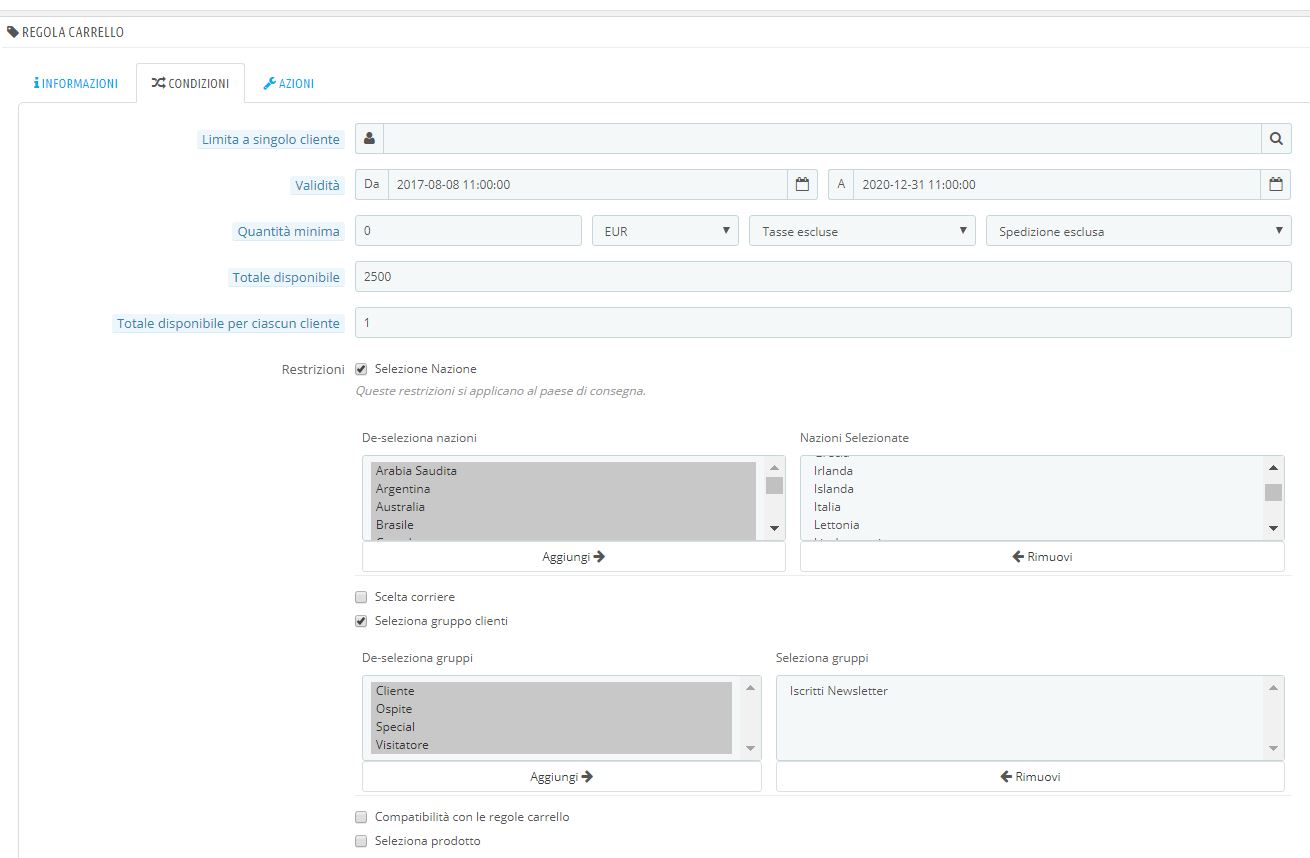Click Rimuovi under Nazioni Selezionate list
Viewport: 1310px width, 858px height.
[1042, 557]
